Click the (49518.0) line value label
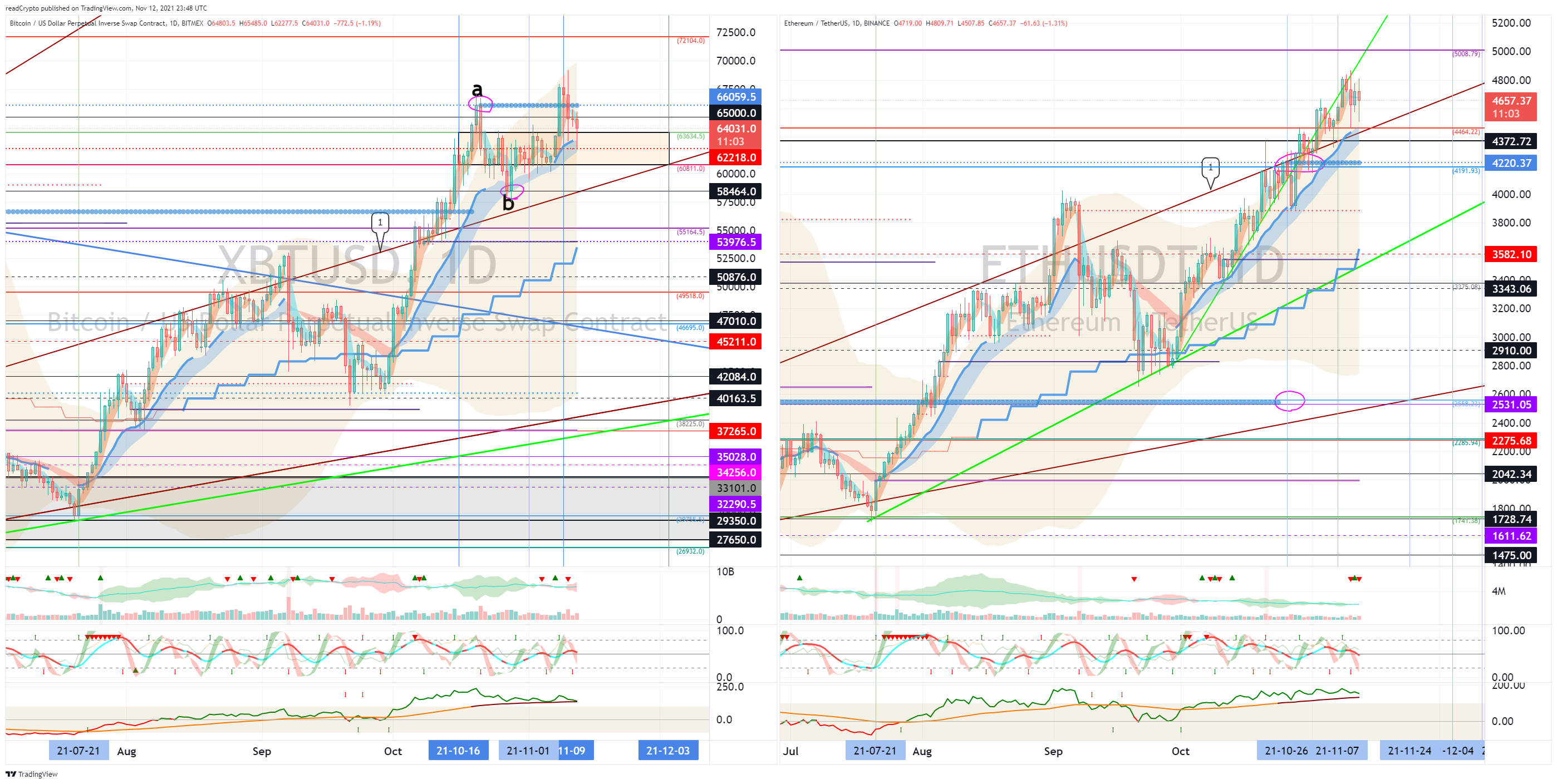This screenshot has width=1557, height=784. (690, 296)
